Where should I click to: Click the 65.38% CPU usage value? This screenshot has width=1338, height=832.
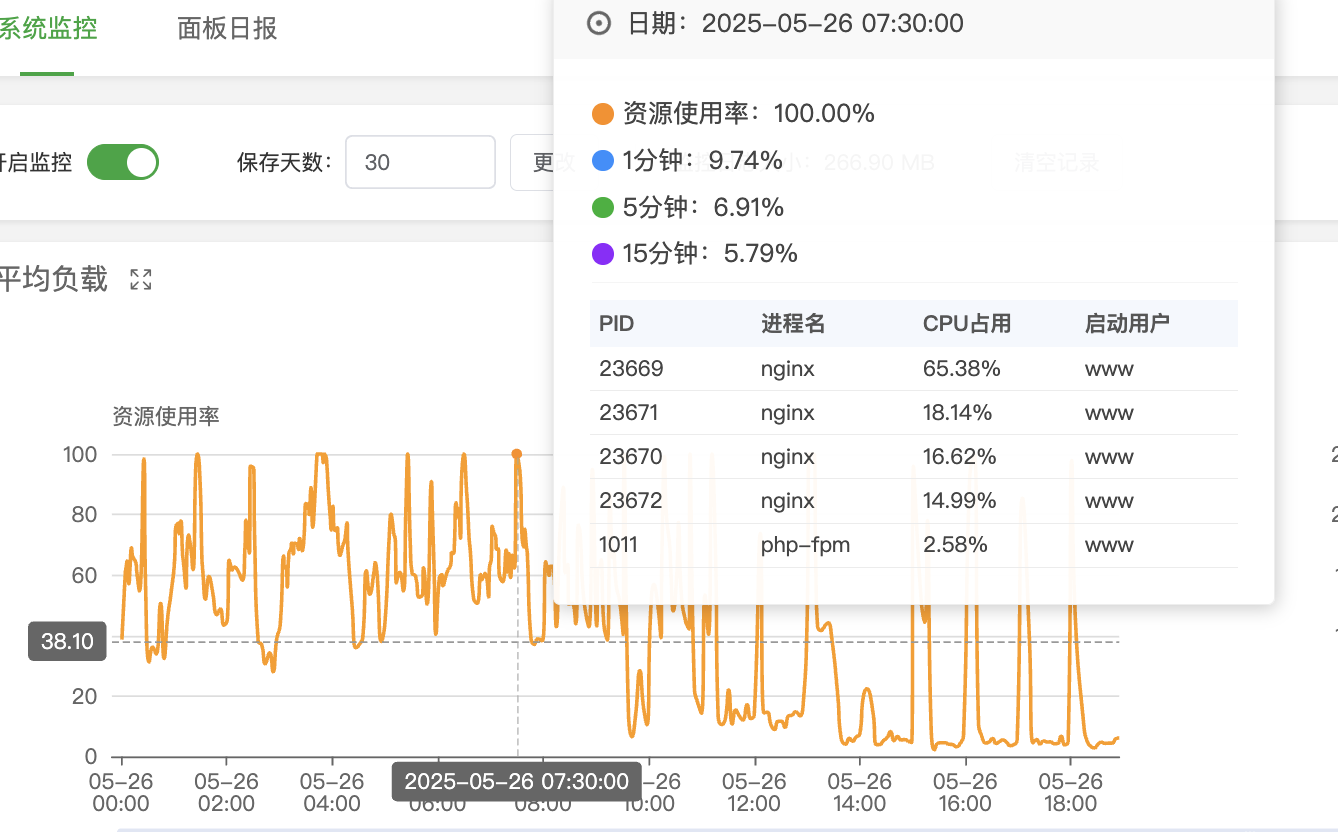(x=962, y=369)
